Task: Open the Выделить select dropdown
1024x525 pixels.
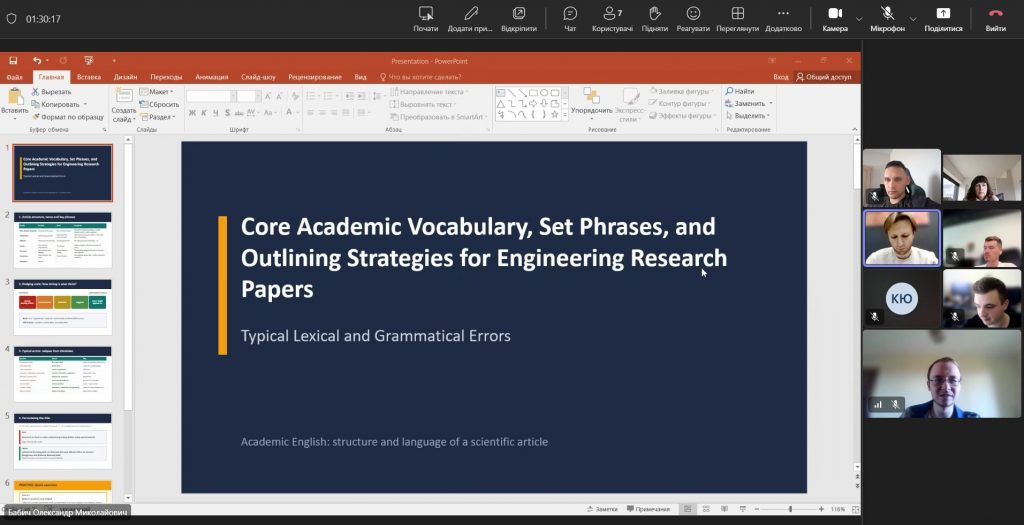Action: [x=748, y=116]
